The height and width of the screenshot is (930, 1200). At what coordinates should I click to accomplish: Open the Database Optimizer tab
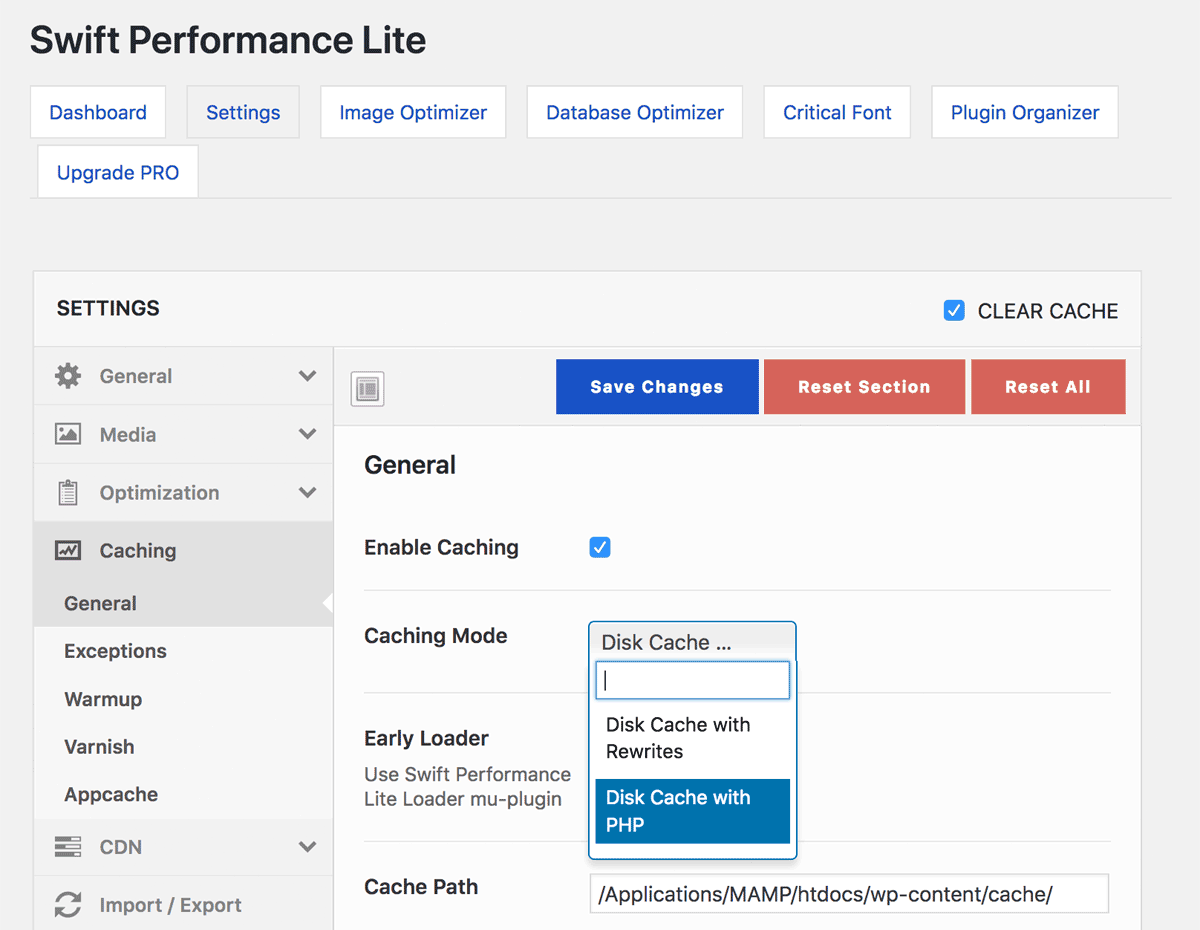635,112
